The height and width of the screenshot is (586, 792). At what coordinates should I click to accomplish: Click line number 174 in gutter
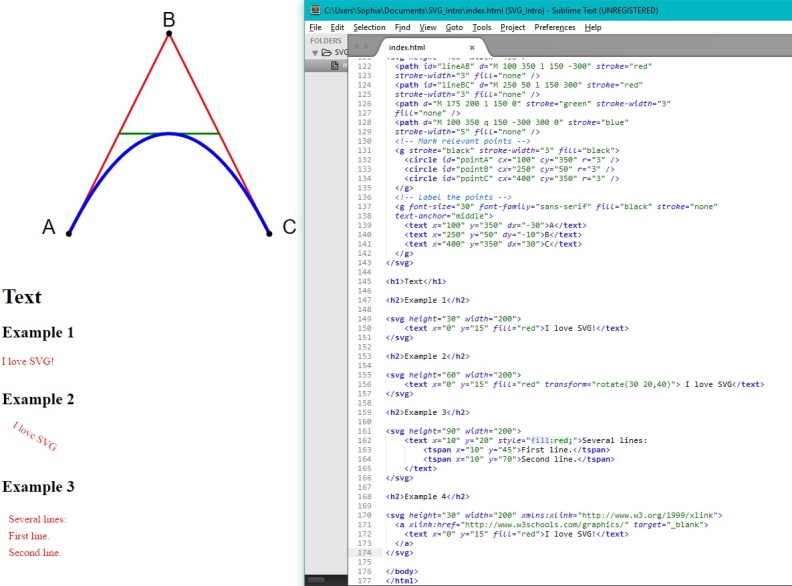364,553
